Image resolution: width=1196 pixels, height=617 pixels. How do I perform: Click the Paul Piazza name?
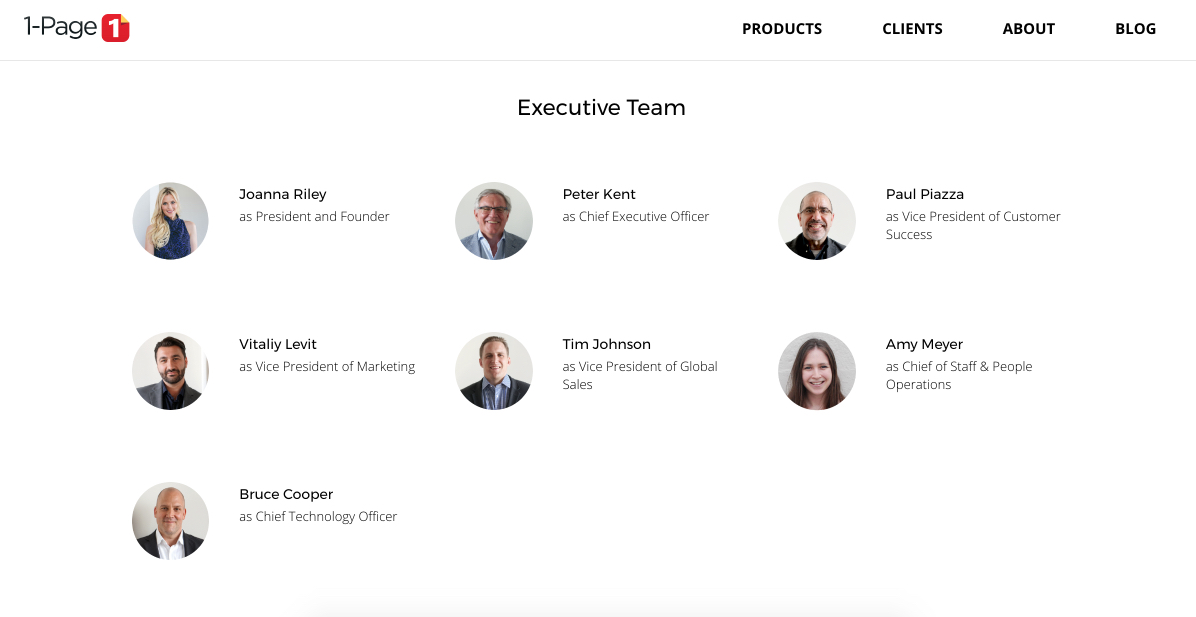(924, 194)
